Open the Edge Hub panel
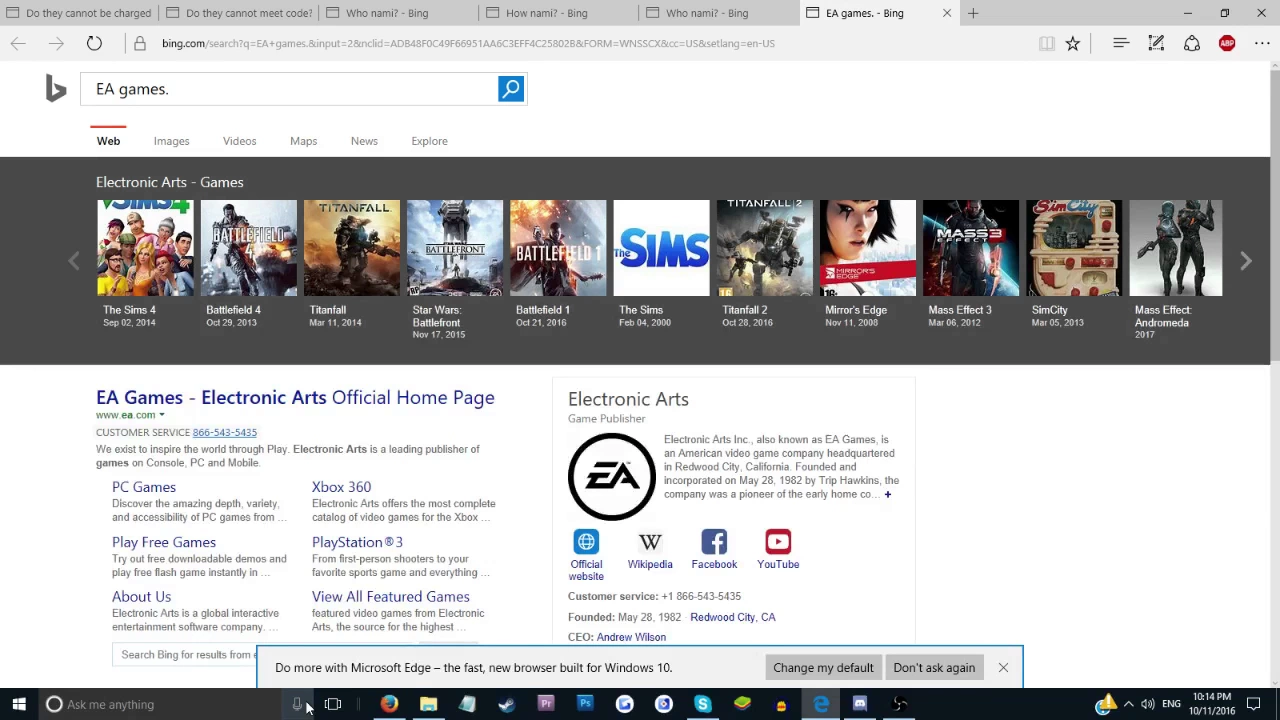 pos(1121,43)
